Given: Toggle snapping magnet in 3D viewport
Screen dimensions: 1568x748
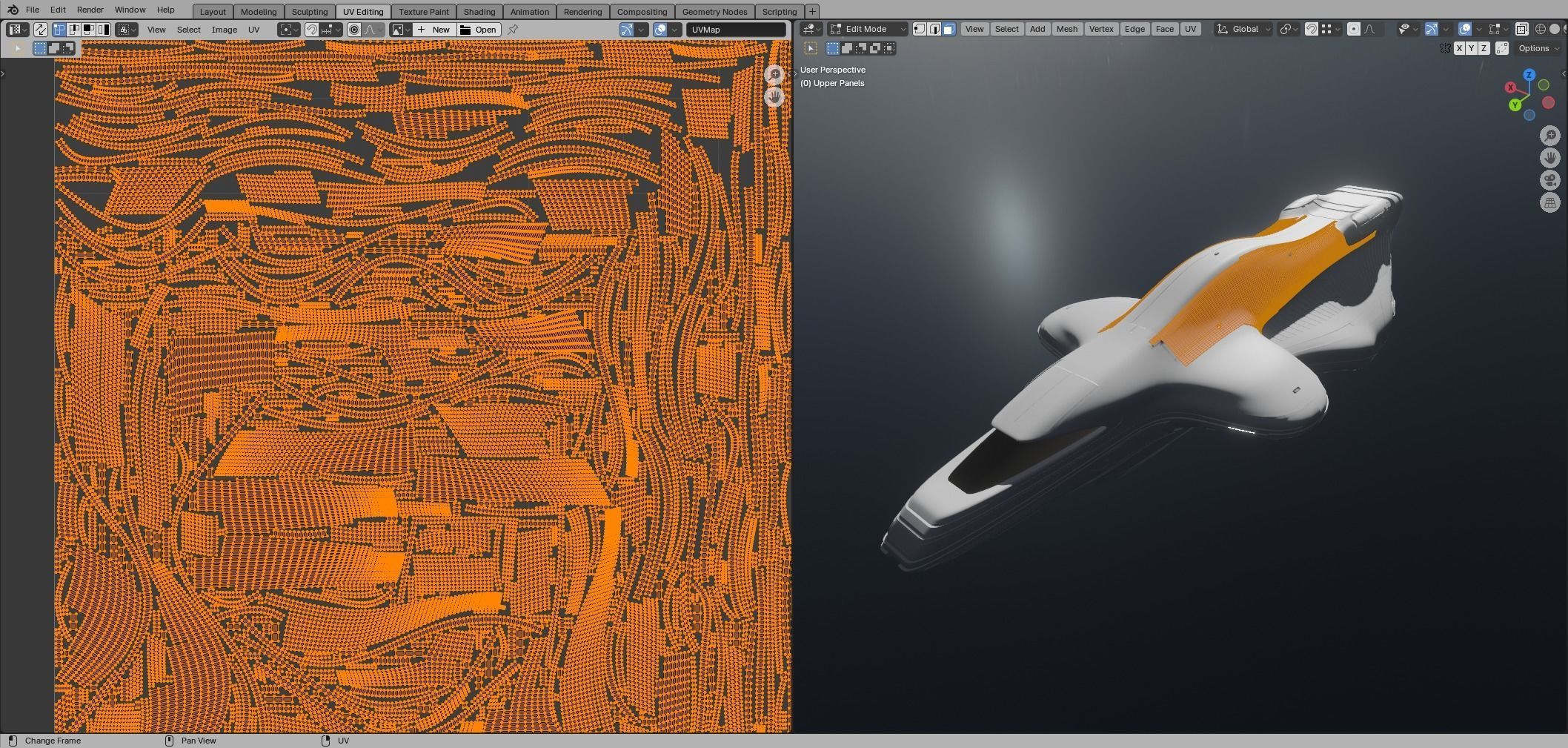Looking at the screenshot, I should point(1311,29).
